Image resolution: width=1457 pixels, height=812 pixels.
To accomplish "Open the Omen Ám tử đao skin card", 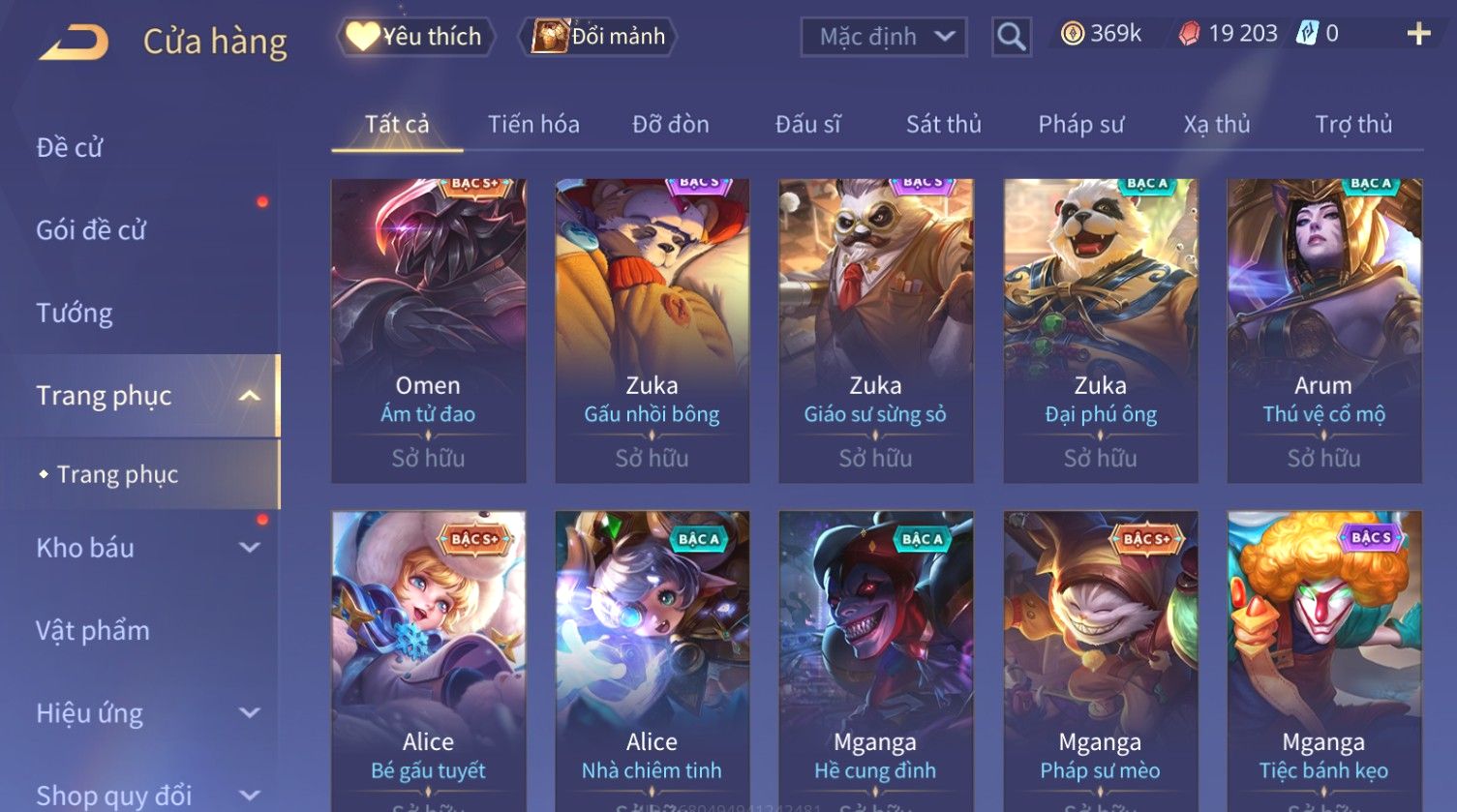I will [x=428, y=330].
